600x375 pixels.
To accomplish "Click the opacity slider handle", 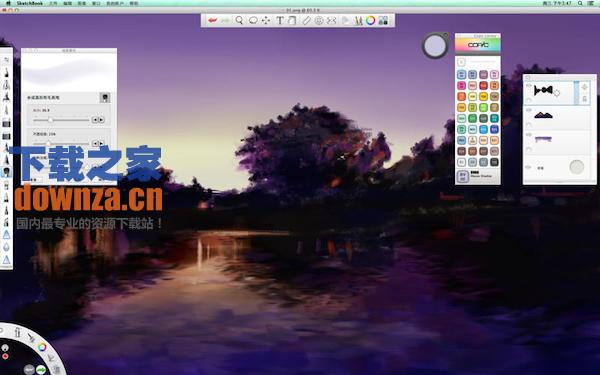I will tap(48, 143).
